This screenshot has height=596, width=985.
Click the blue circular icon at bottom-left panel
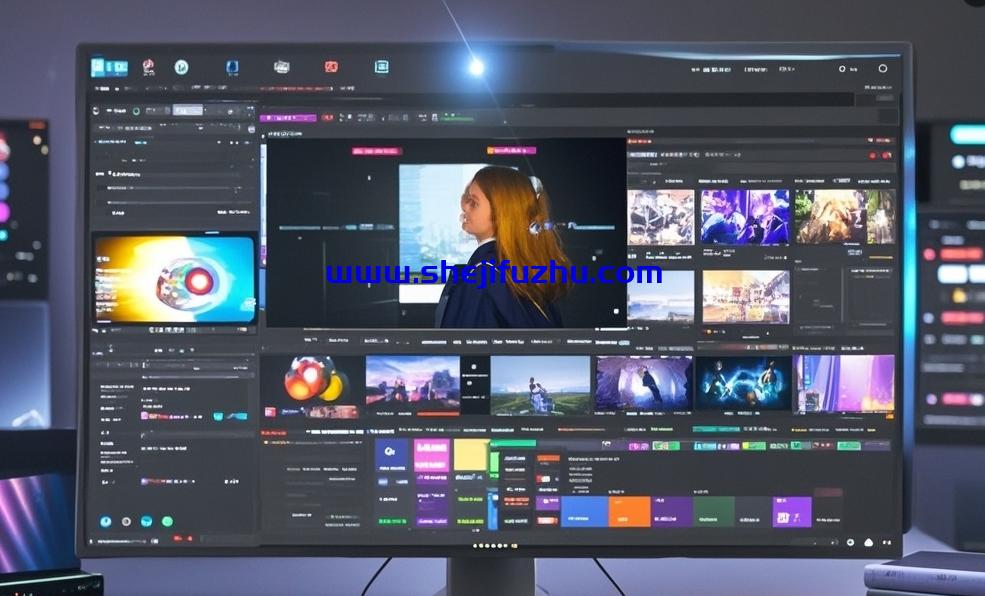click(x=105, y=521)
